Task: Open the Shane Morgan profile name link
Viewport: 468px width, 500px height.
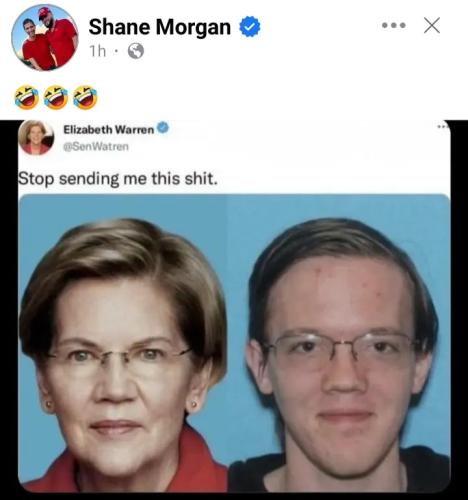Action: (x=160, y=27)
